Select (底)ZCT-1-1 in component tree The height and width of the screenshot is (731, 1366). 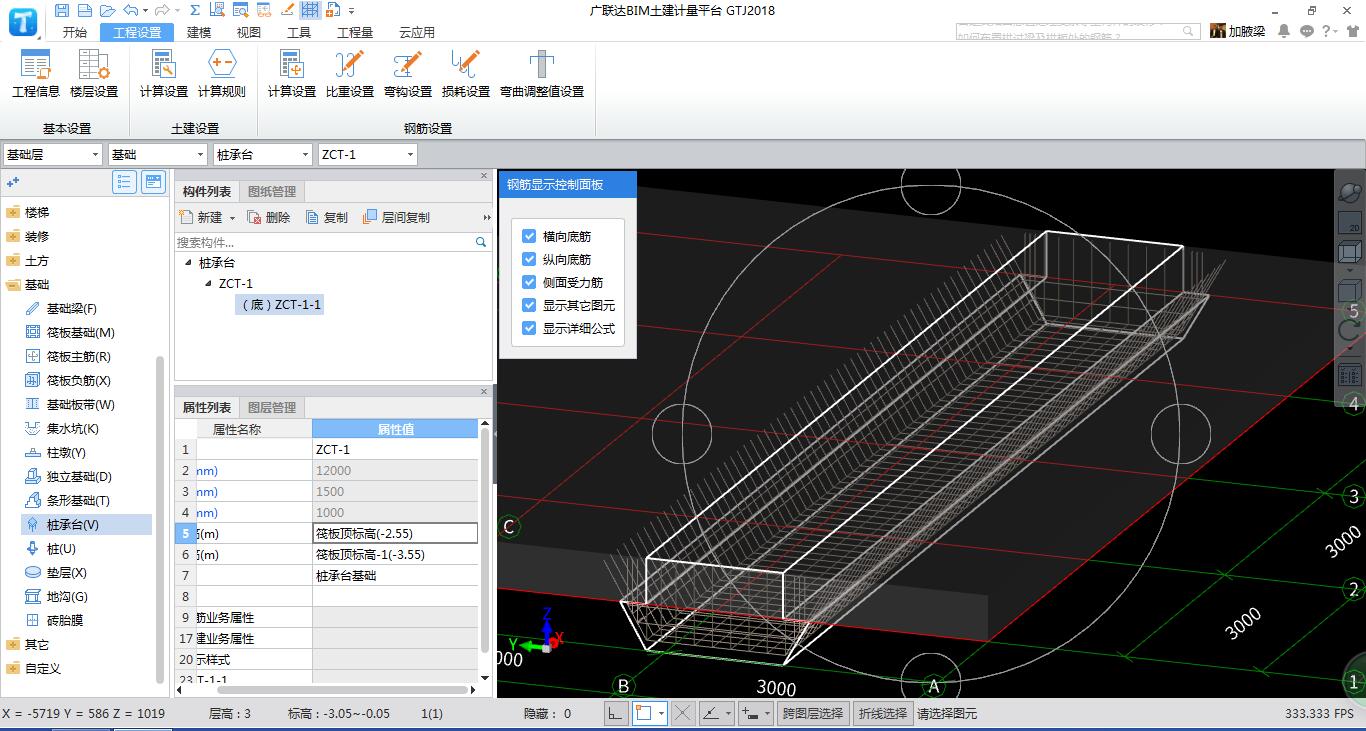(x=282, y=305)
